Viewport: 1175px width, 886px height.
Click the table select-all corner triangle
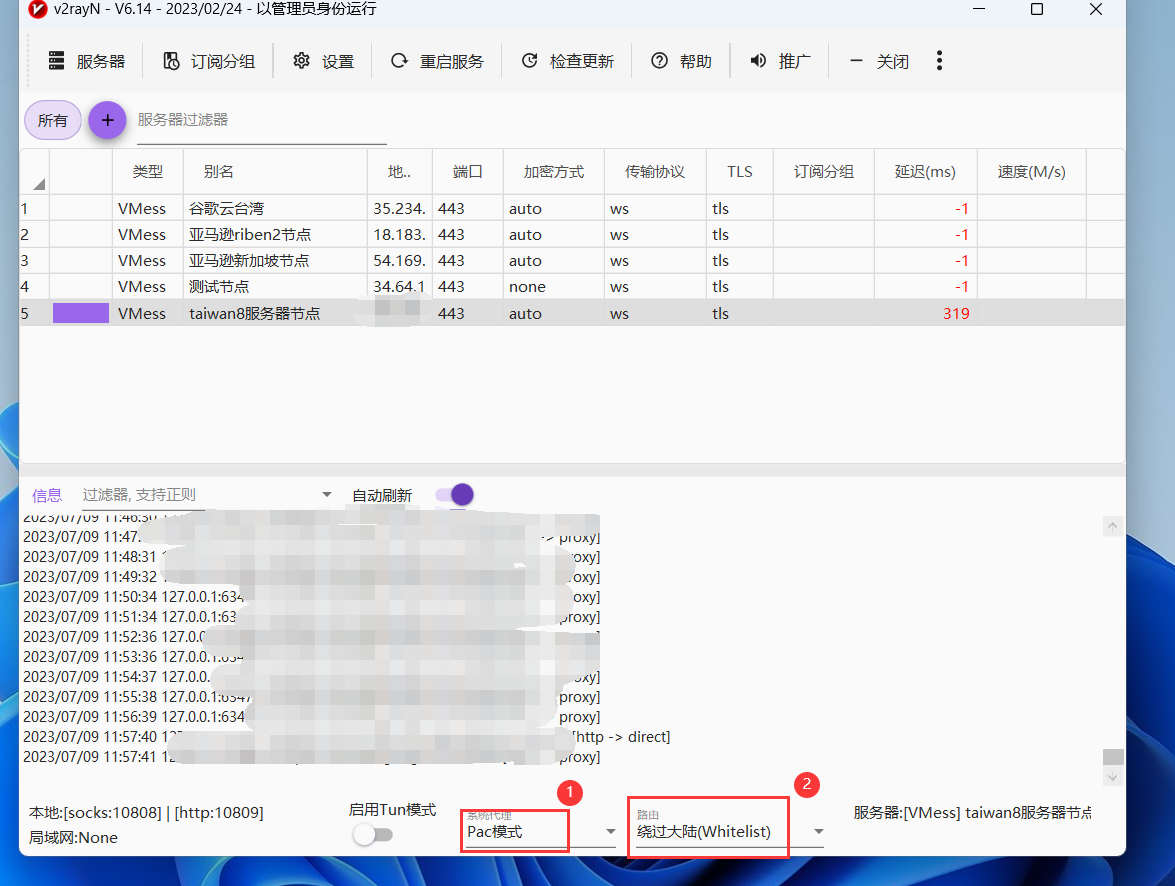click(39, 184)
